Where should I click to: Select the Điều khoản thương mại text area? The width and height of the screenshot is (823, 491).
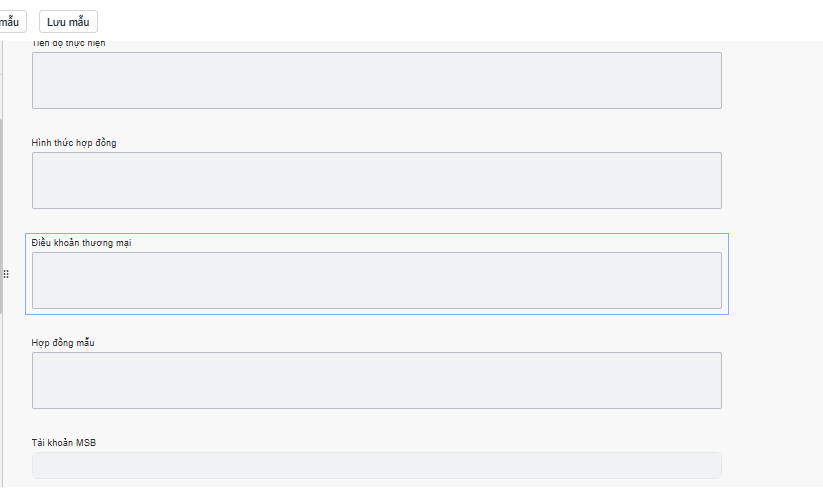tap(376, 280)
